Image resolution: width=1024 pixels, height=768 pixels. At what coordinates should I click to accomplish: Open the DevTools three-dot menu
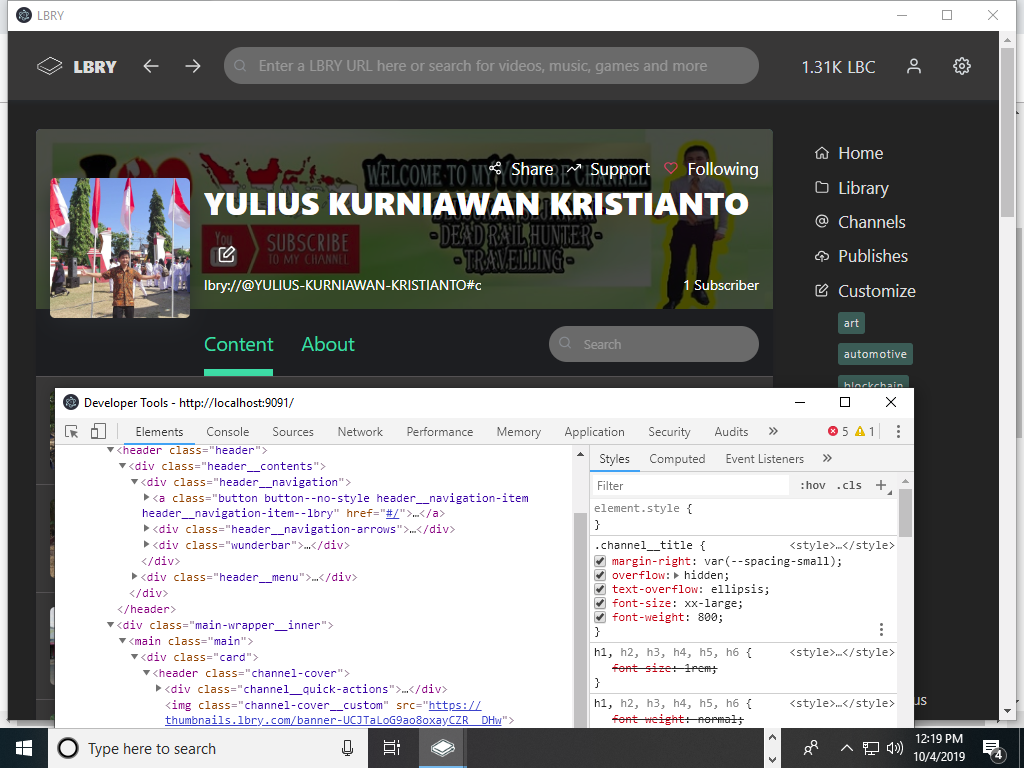[898, 431]
